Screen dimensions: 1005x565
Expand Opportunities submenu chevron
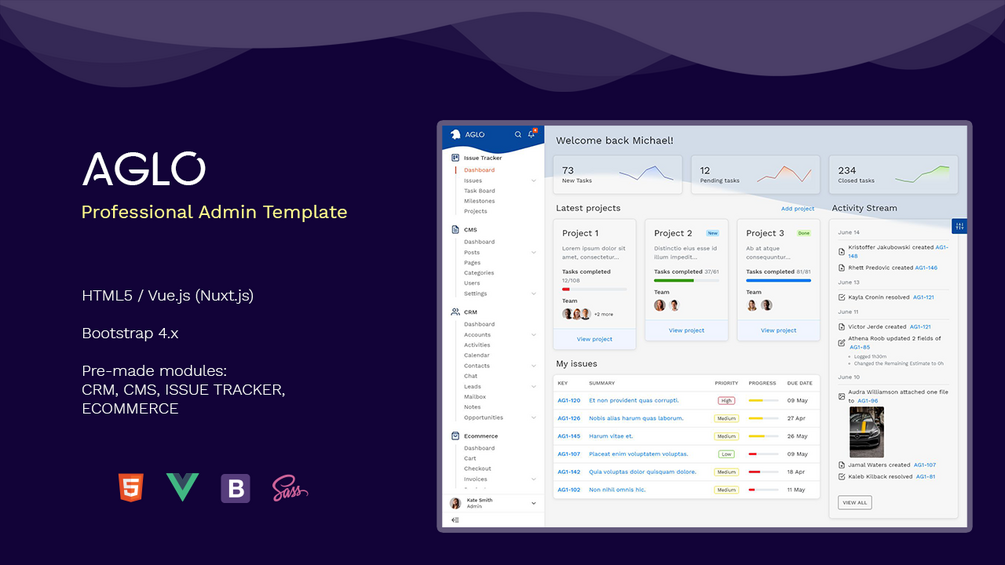click(x=533, y=418)
